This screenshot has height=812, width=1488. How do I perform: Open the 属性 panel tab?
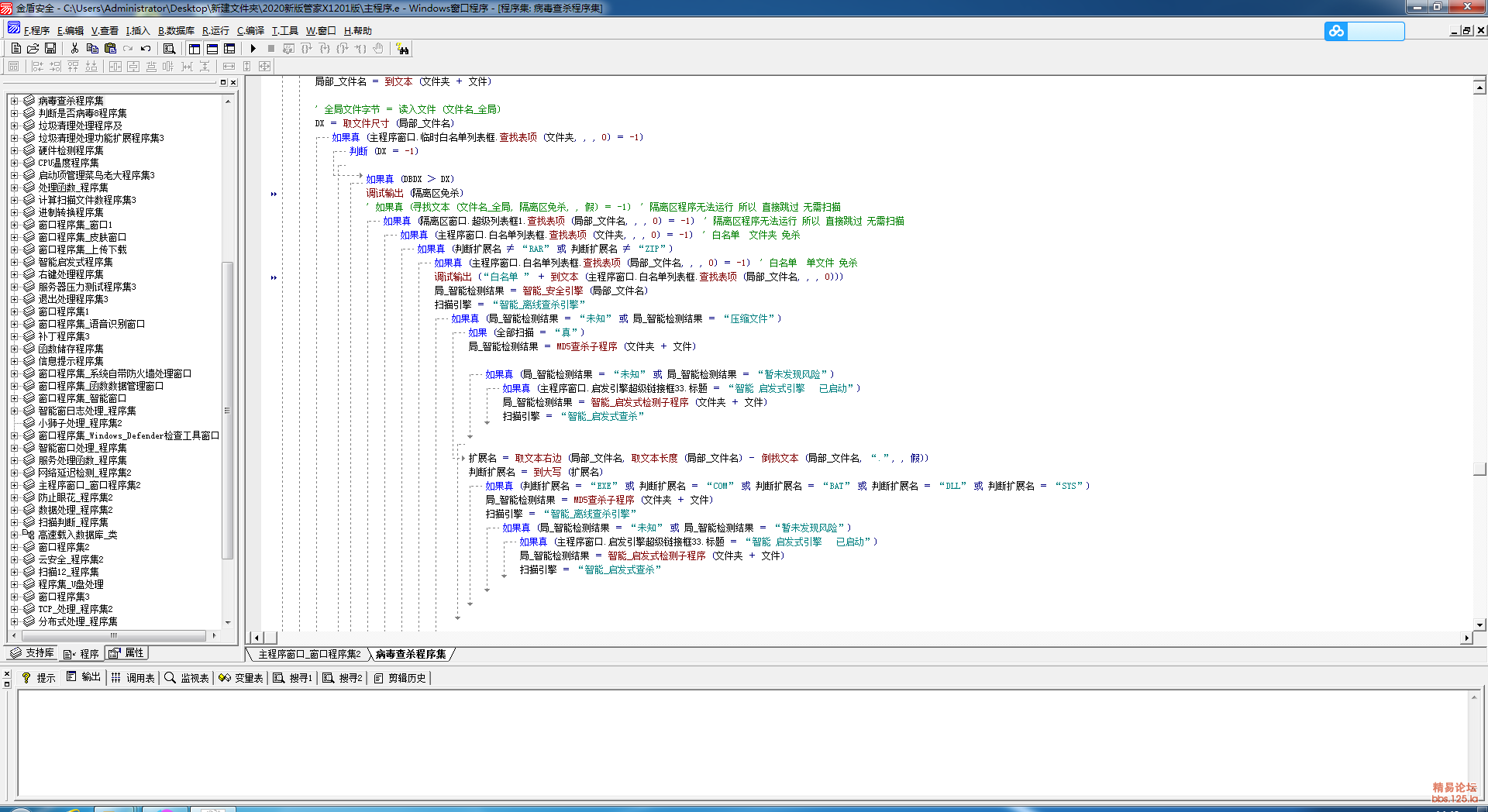click(126, 653)
